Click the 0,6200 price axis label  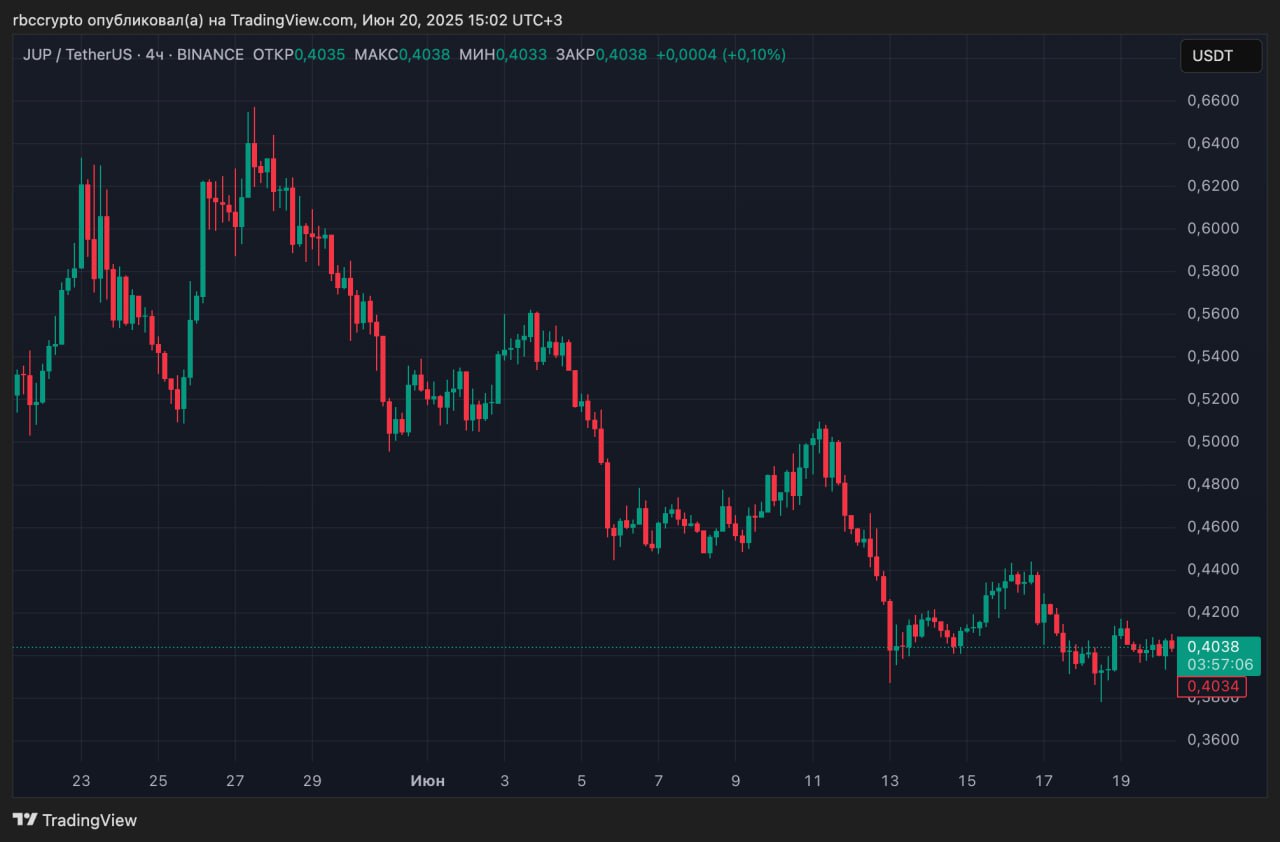coord(1213,185)
